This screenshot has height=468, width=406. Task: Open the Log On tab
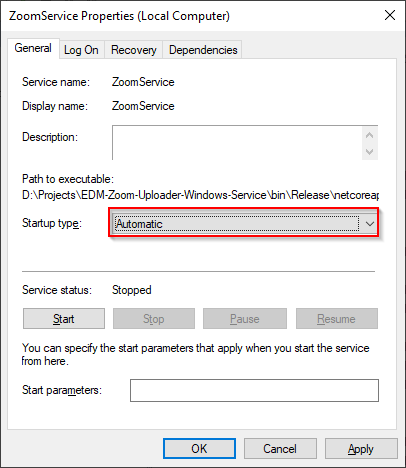(x=81, y=50)
